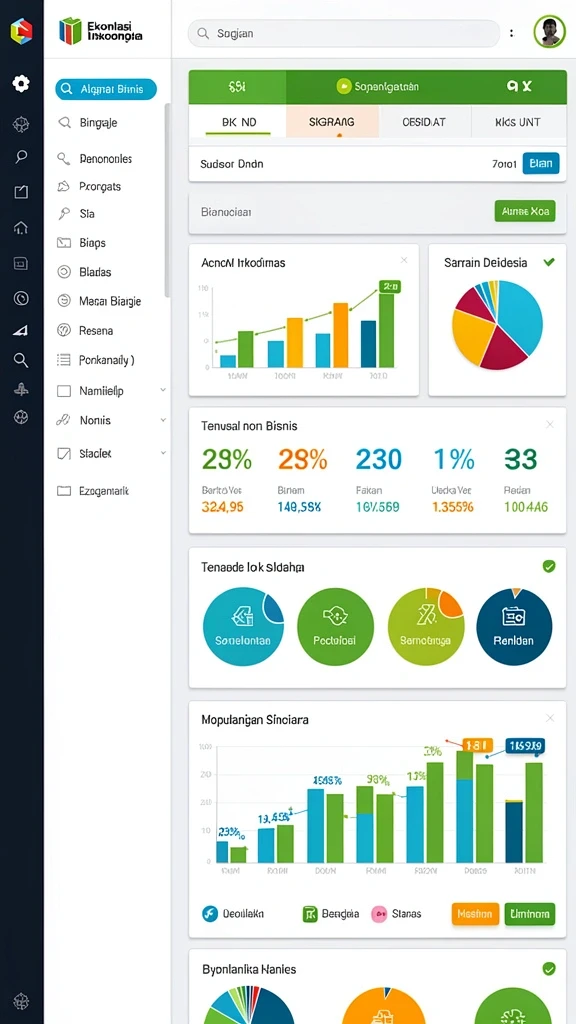576x1024 pixels.
Task: Open the settings gear in dark sidebar
Action: [21, 83]
